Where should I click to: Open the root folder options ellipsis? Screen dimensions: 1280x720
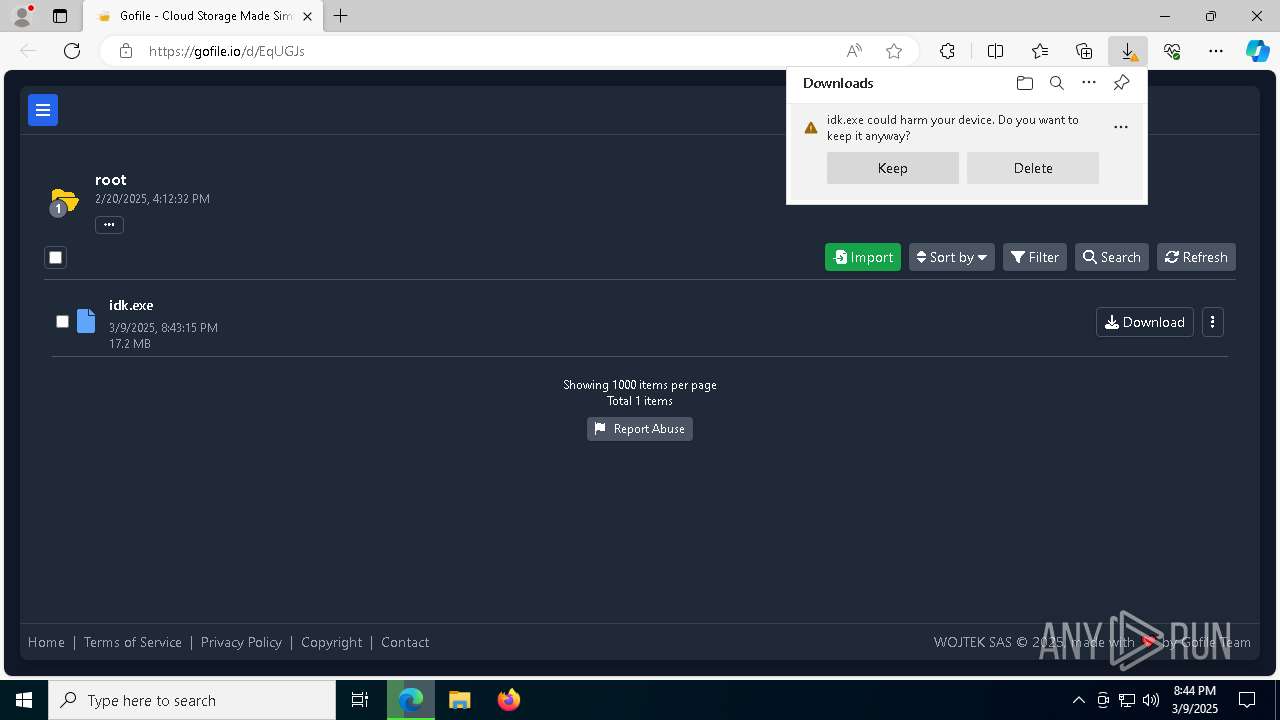tap(109, 225)
